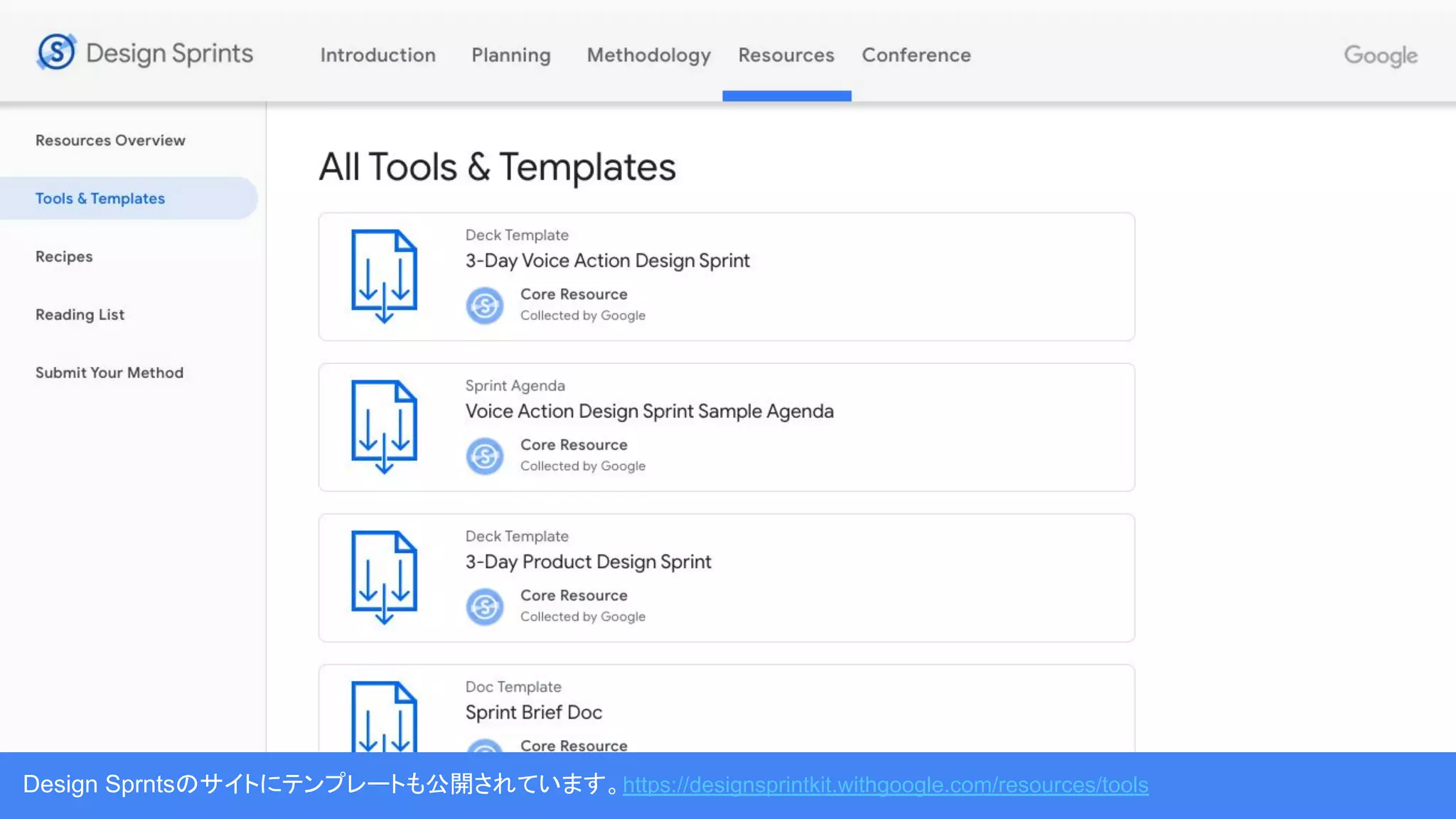Click the Sprint Agenda label

click(x=515, y=386)
